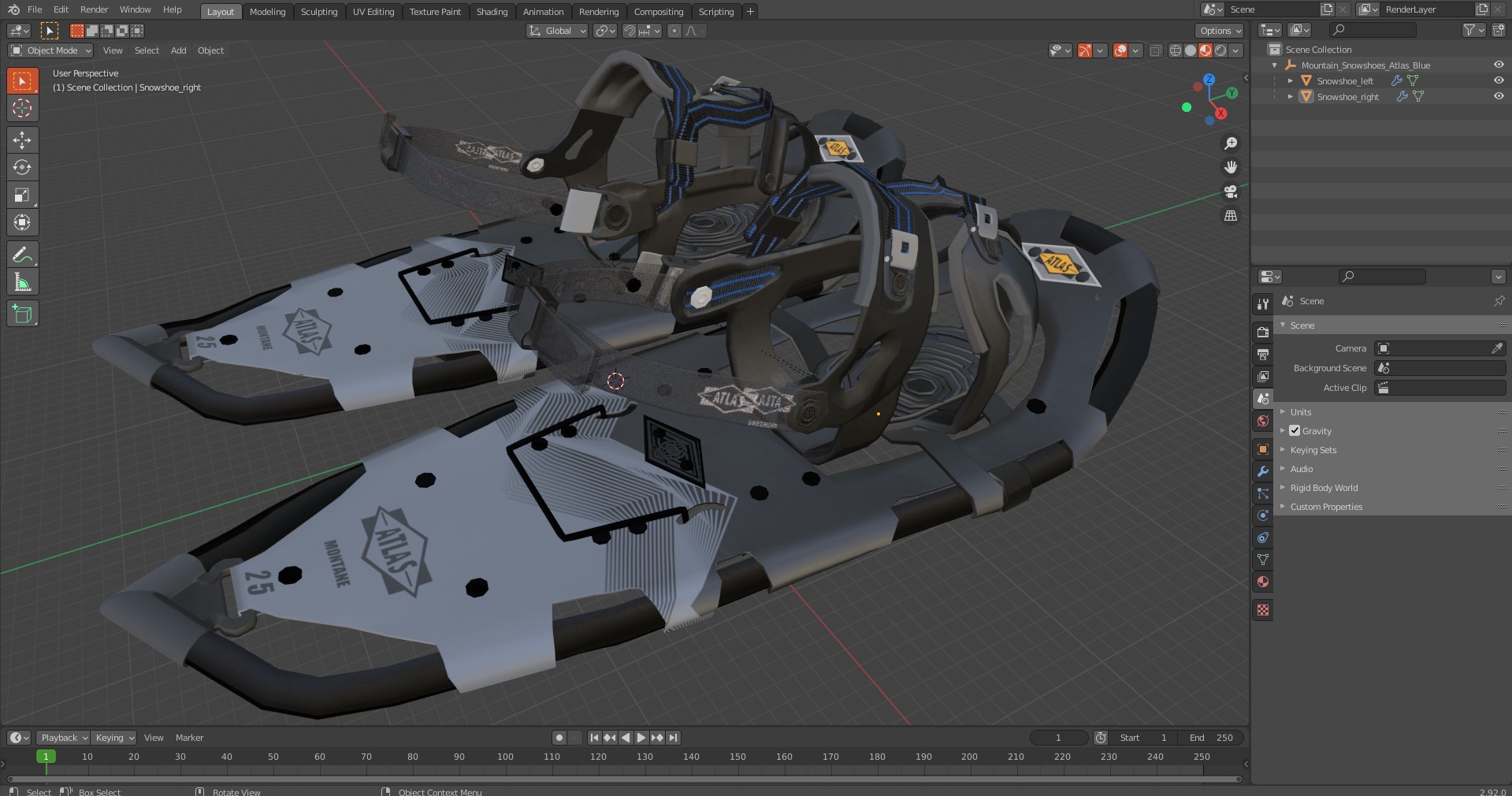Open the Particle properties tab
Image resolution: width=1512 pixels, height=796 pixels.
tap(1263, 493)
